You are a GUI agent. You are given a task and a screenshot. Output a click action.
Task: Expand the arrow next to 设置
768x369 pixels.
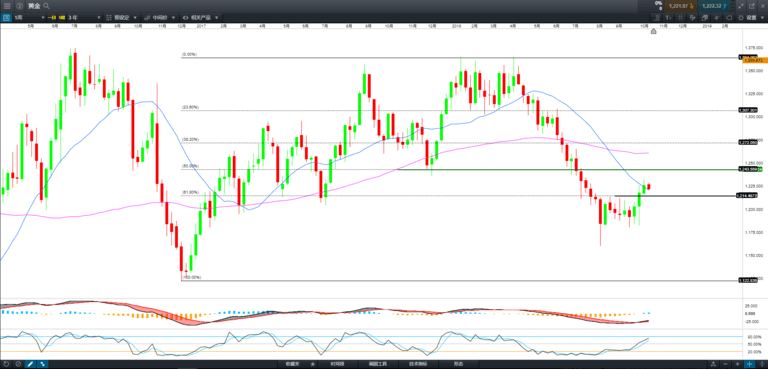[762, 18]
